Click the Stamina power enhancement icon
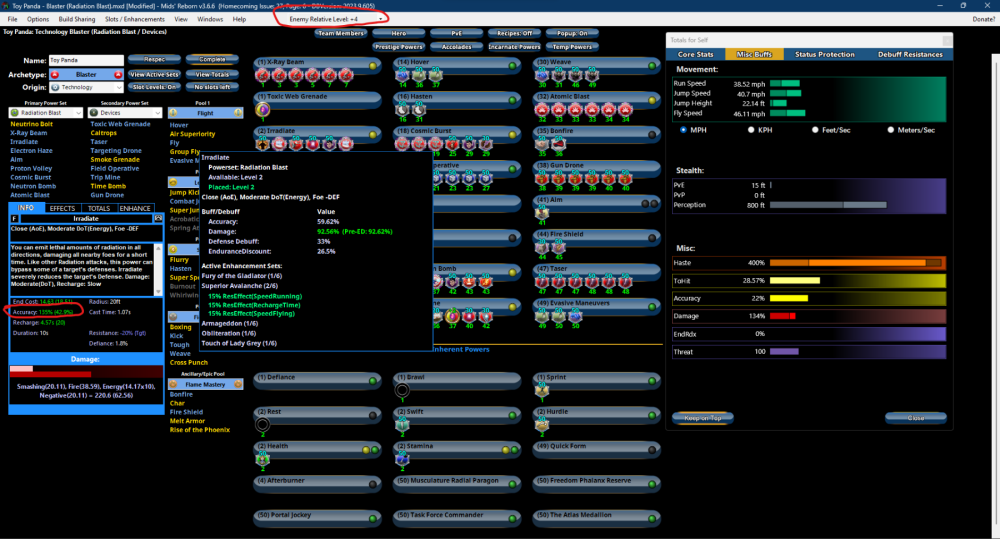 (402, 458)
